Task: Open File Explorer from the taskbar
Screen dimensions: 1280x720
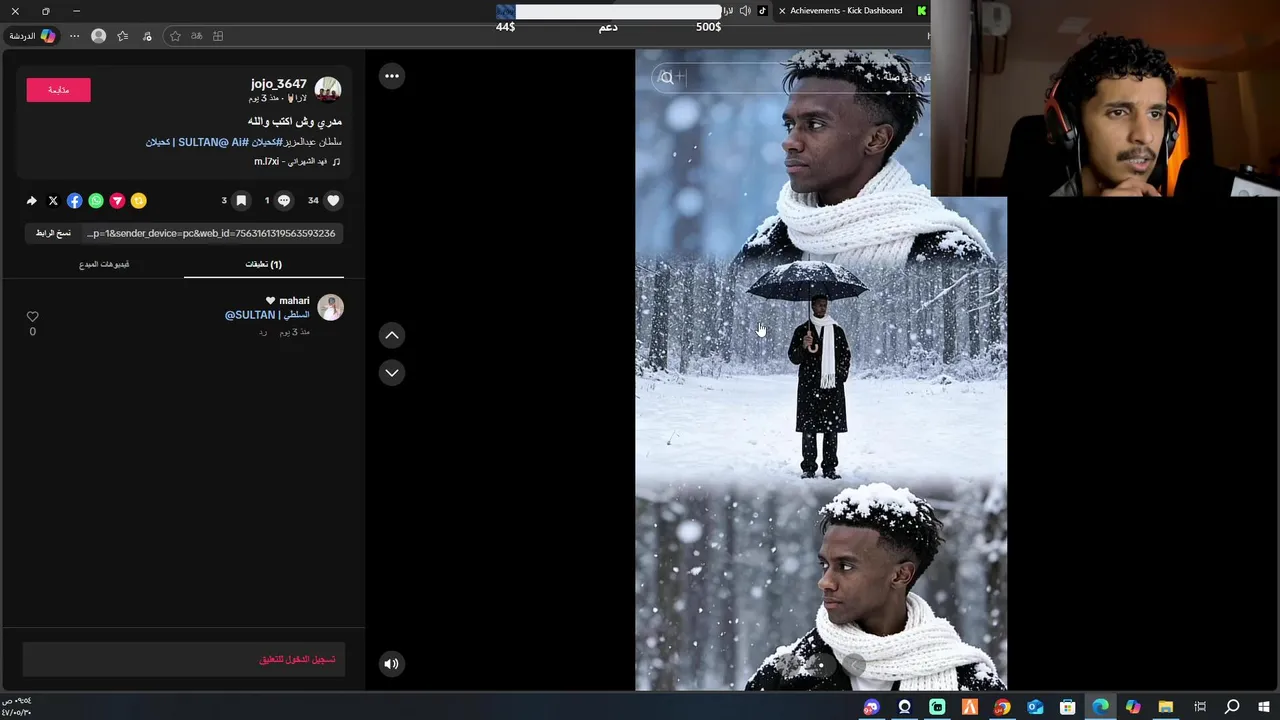Action: [x=1166, y=707]
